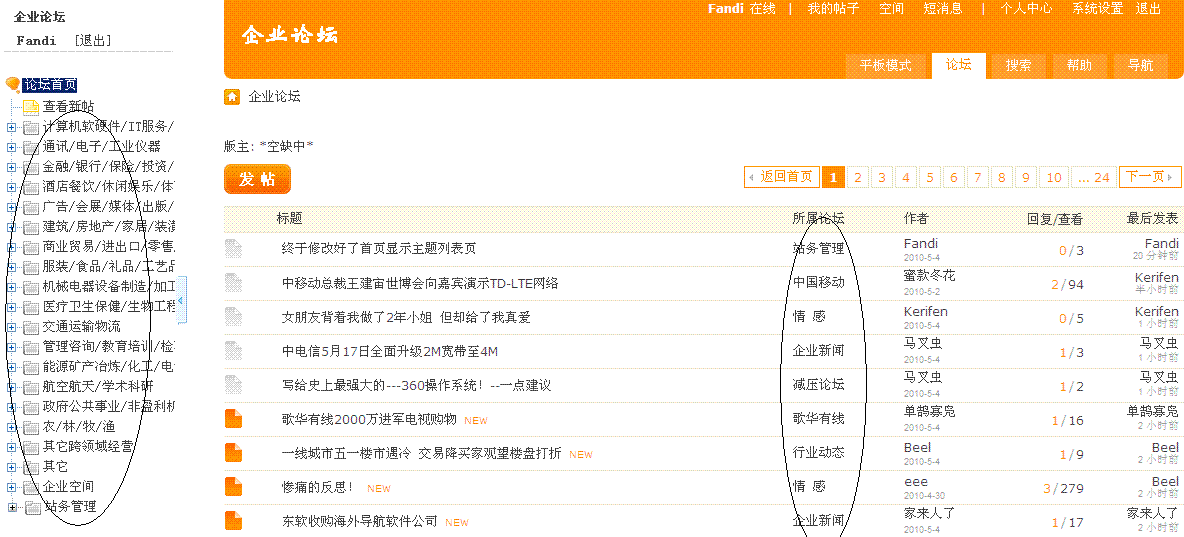Open author 蜜款冬花 profile link
Image resolution: width=1184 pixels, height=537 pixels.
point(930,276)
